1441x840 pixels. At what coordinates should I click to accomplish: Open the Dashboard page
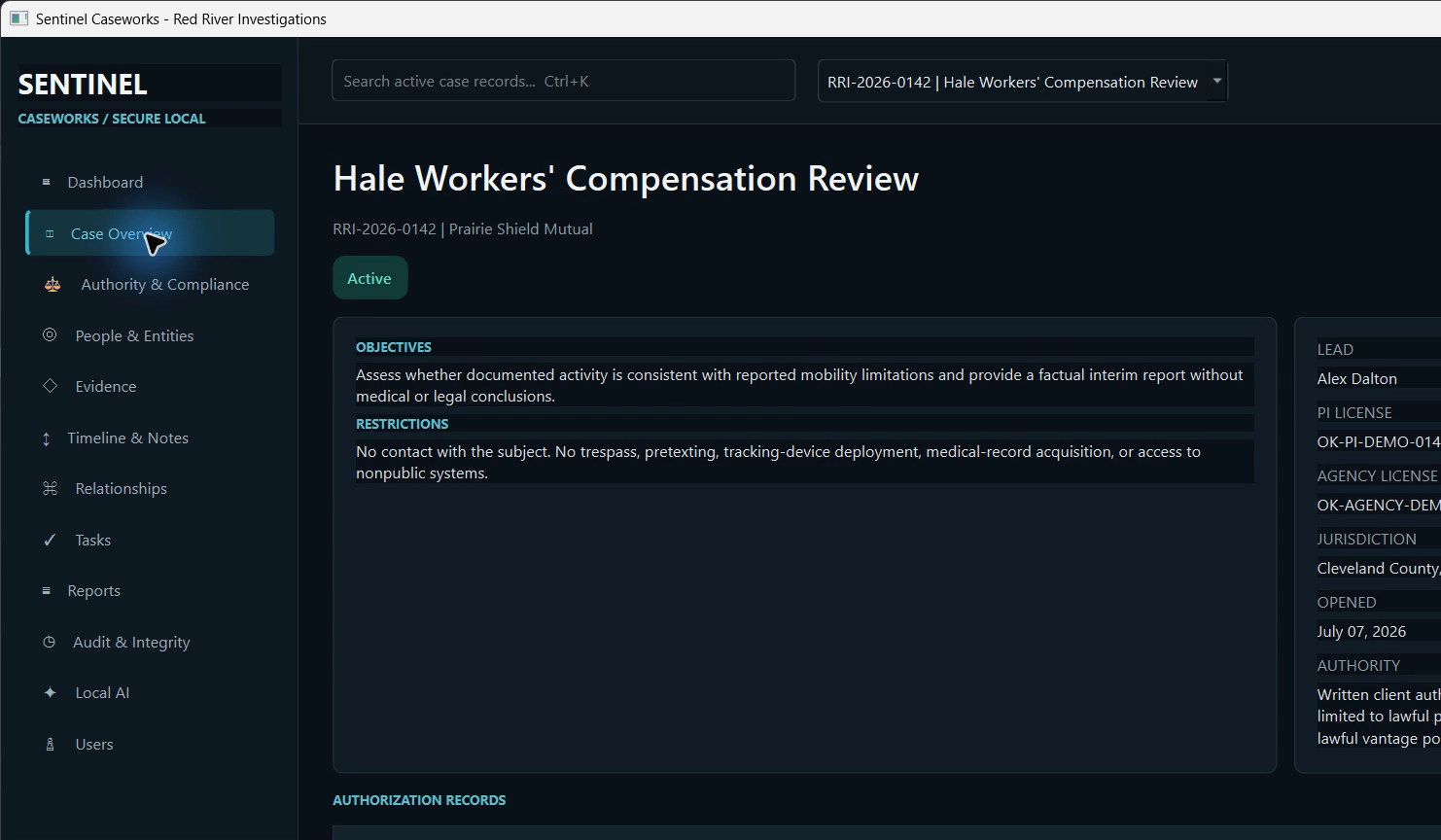(x=150, y=182)
